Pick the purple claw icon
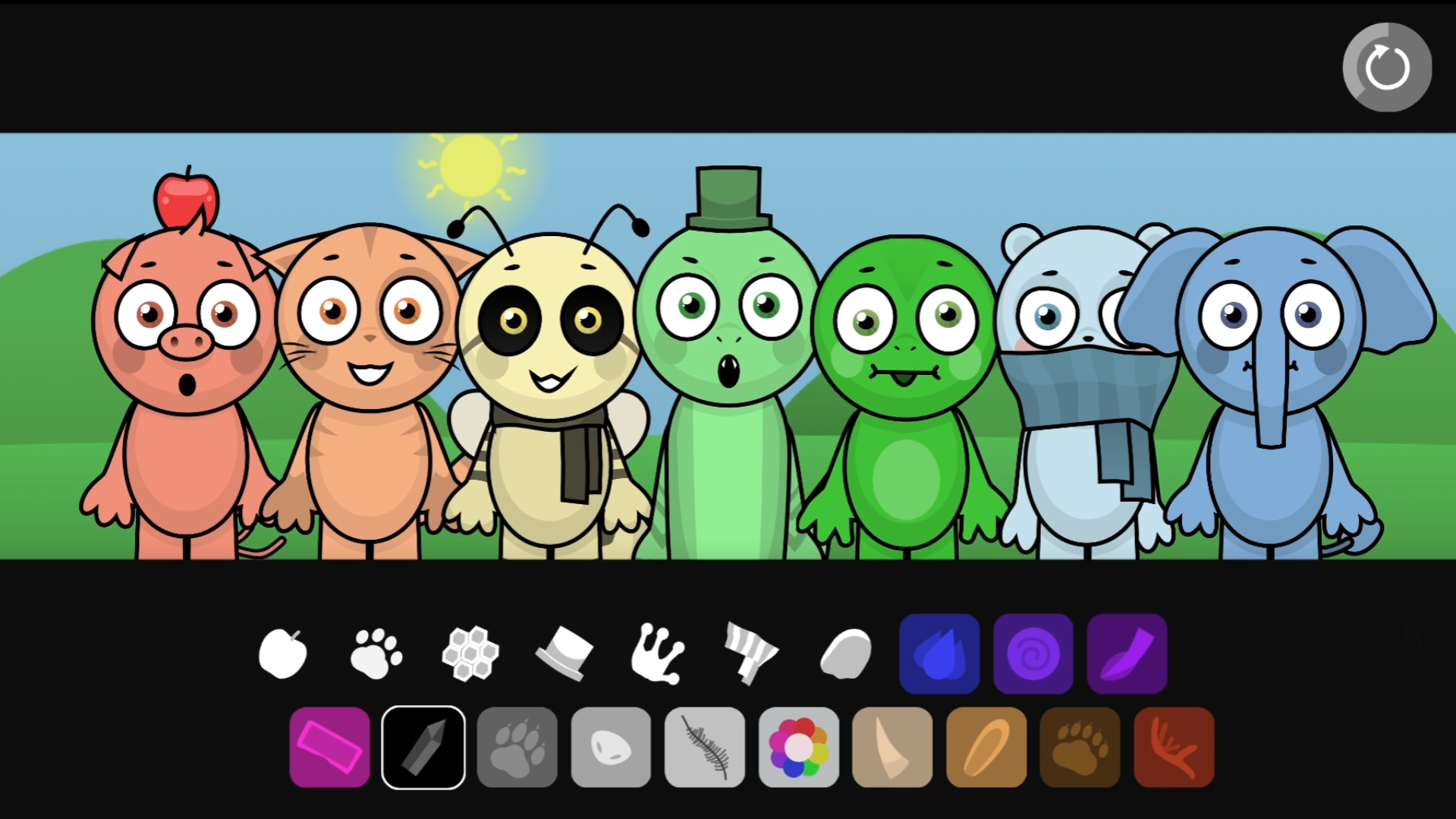 1127,654
